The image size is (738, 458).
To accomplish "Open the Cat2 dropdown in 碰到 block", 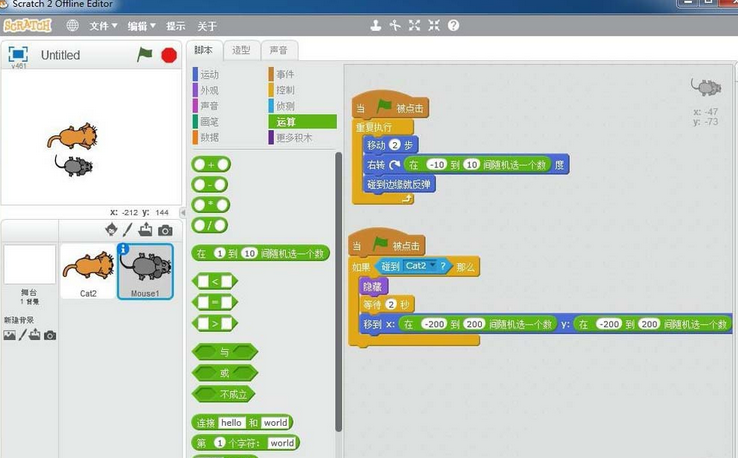I will (x=433, y=265).
